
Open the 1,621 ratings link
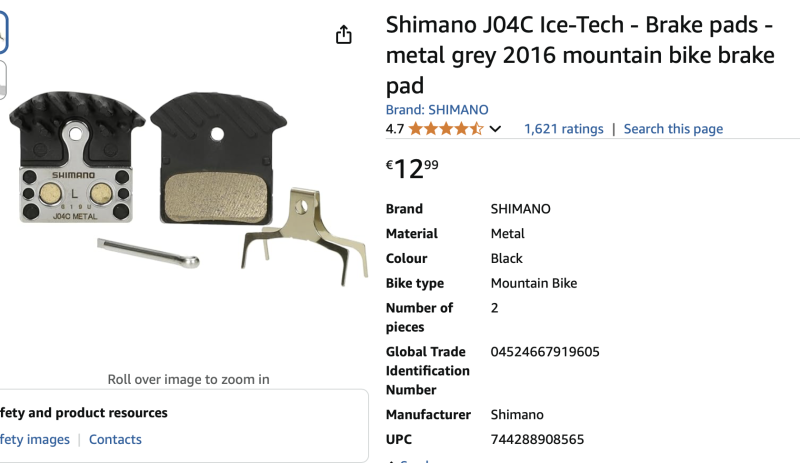tap(563, 129)
